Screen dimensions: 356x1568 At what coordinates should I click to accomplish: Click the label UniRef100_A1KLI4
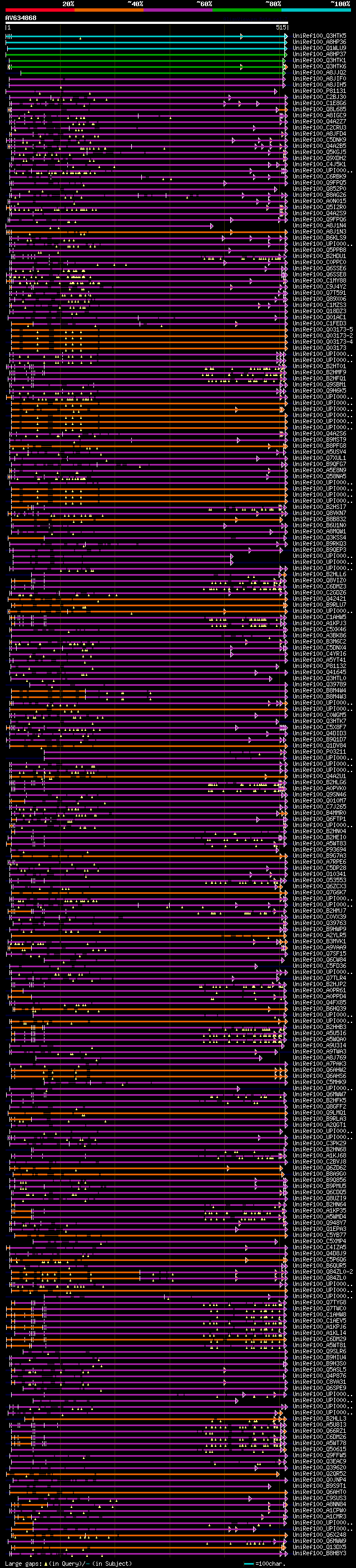click(319, 1332)
